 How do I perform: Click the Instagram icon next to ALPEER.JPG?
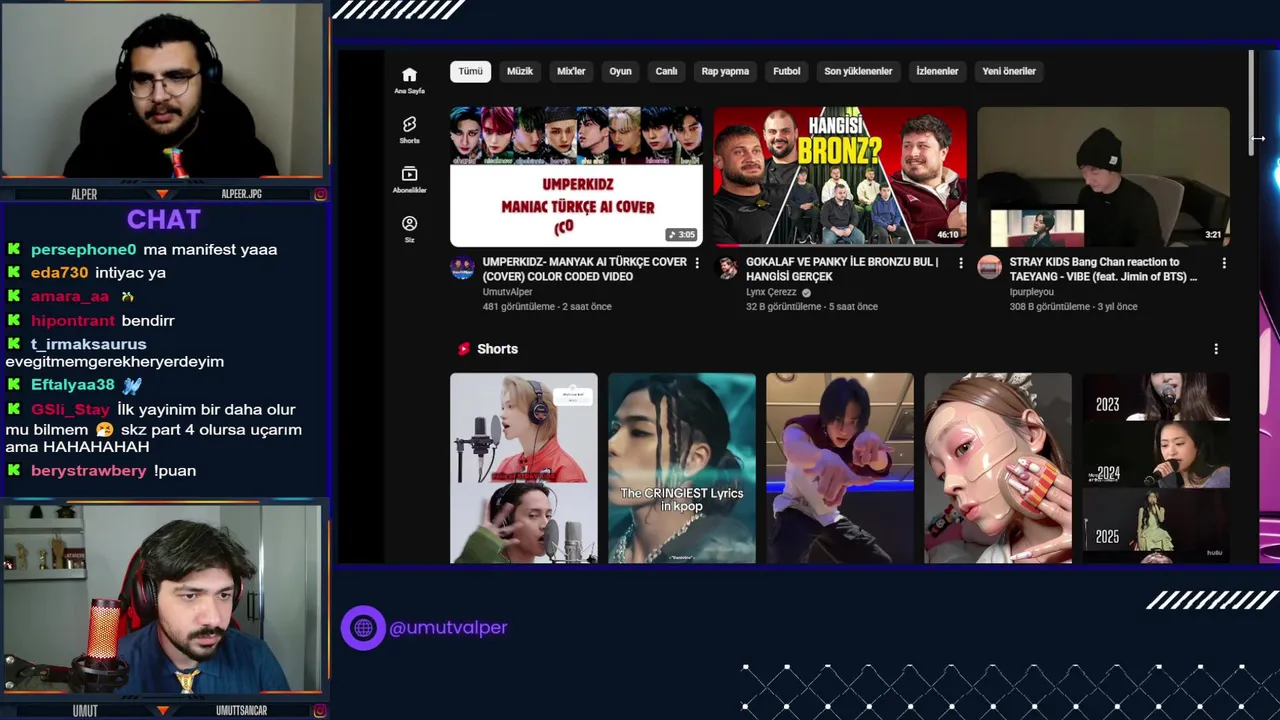(x=320, y=194)
